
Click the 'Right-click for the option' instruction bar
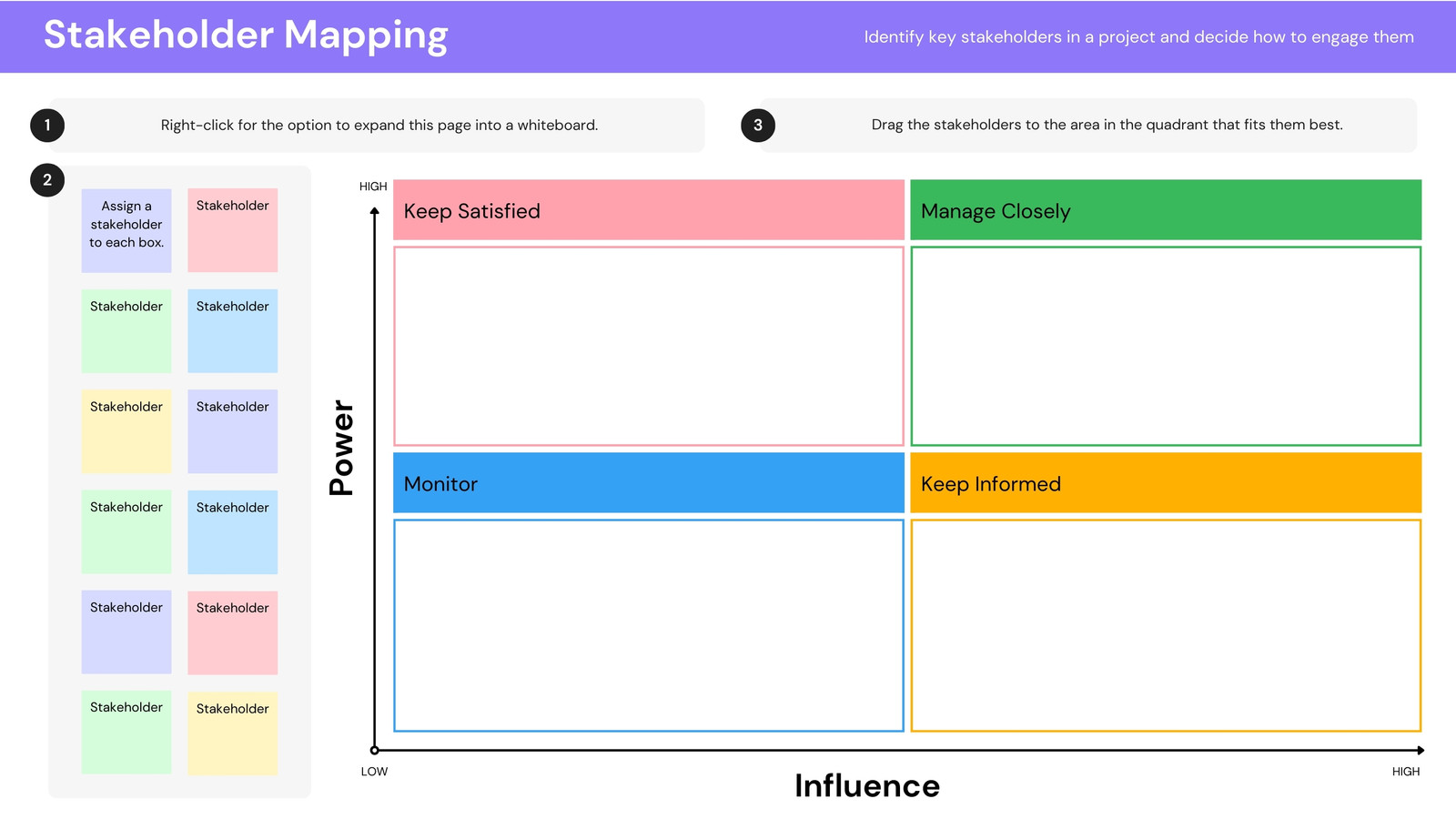pyautogui.click(x=379, y=126)
